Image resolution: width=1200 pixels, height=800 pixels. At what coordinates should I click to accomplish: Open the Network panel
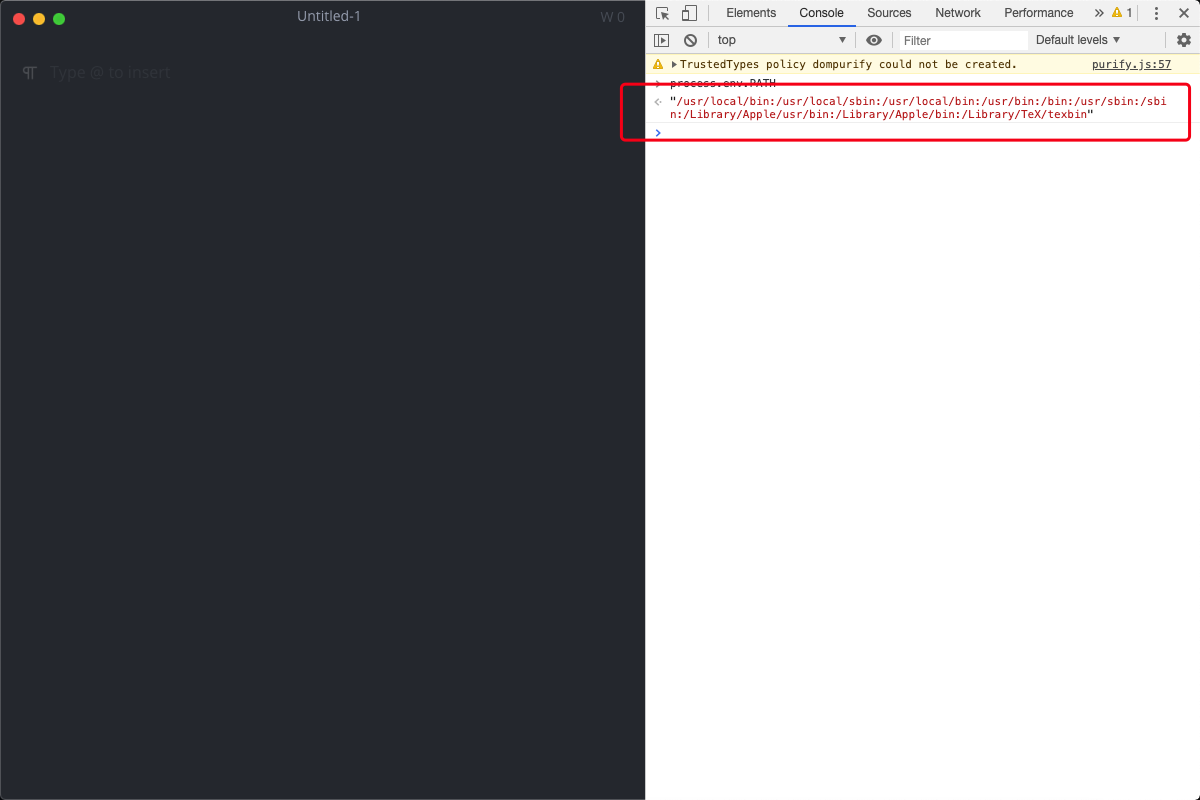[958, 13]
